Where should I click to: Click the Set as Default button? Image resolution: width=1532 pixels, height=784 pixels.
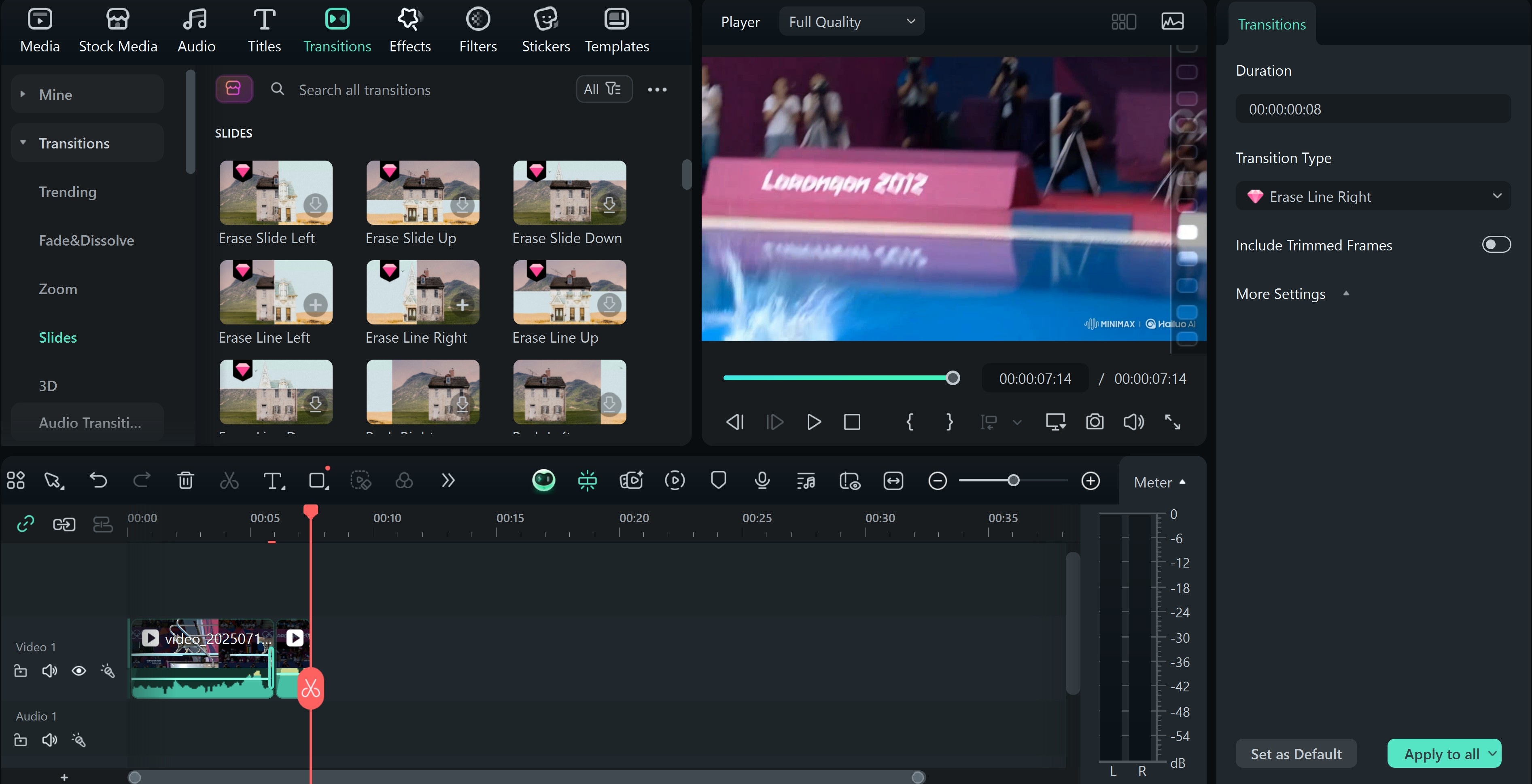click(1296, 754)
